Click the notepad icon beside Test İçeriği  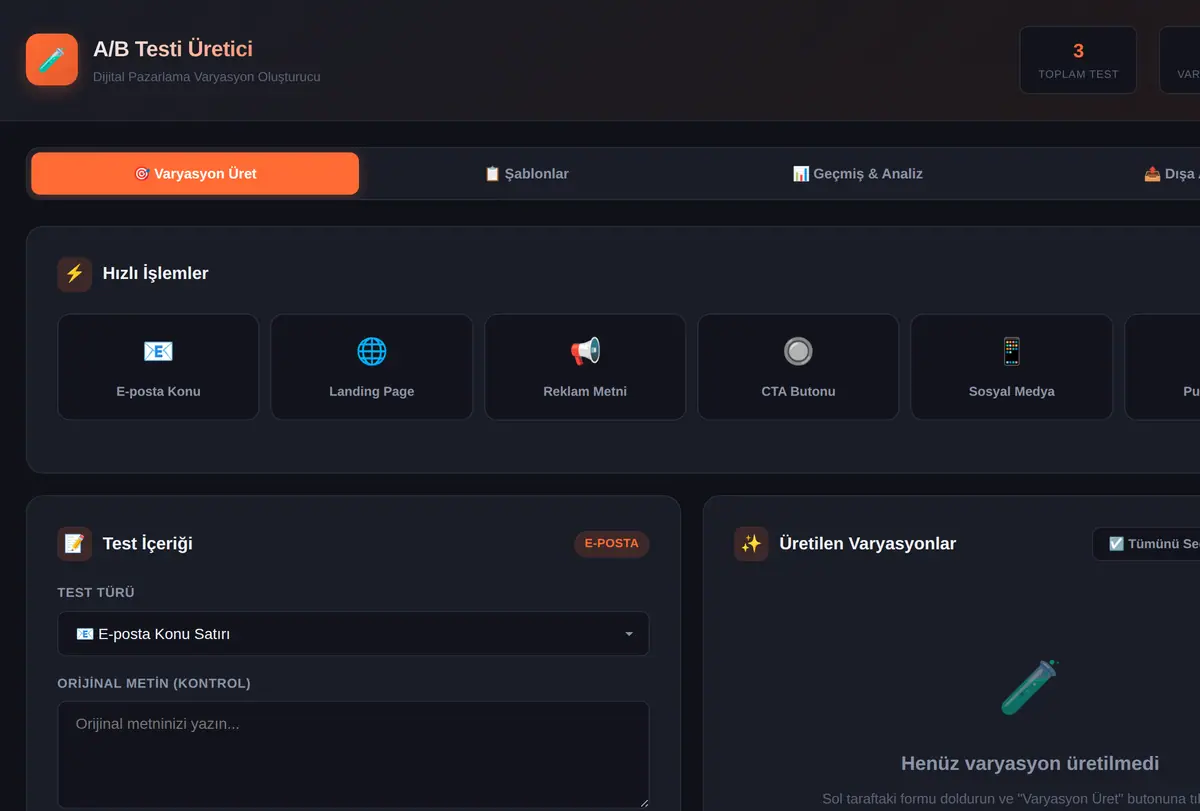75,544
